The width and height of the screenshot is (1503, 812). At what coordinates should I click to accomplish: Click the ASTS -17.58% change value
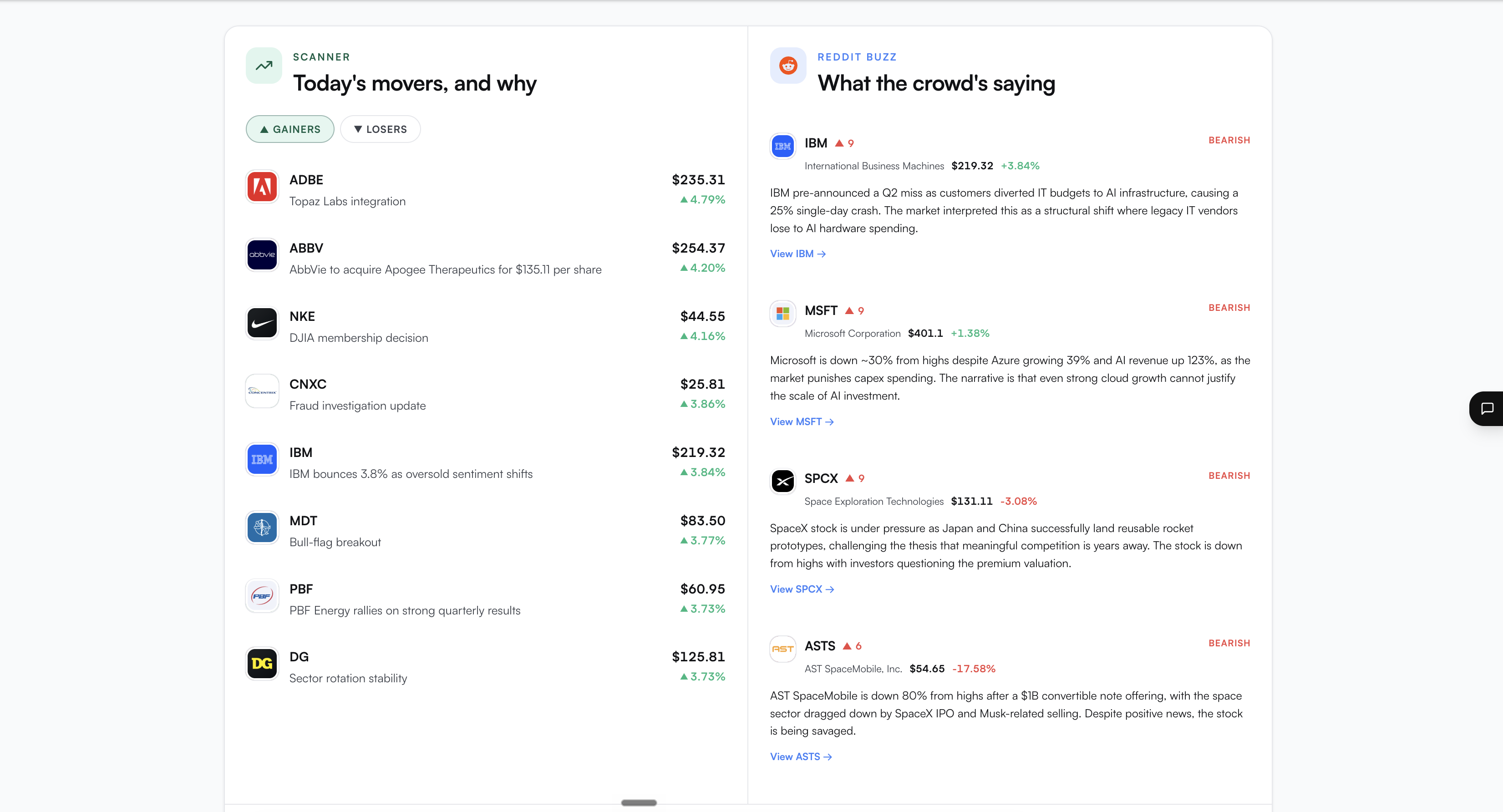tap(974, 669)
